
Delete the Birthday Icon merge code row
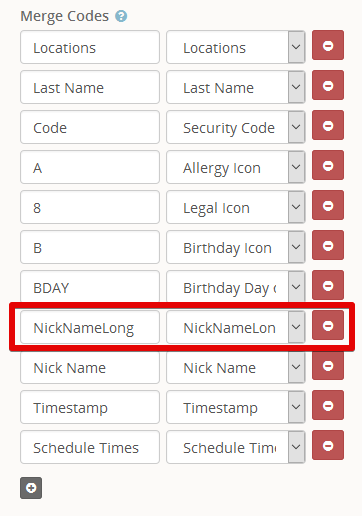point(328,245)
